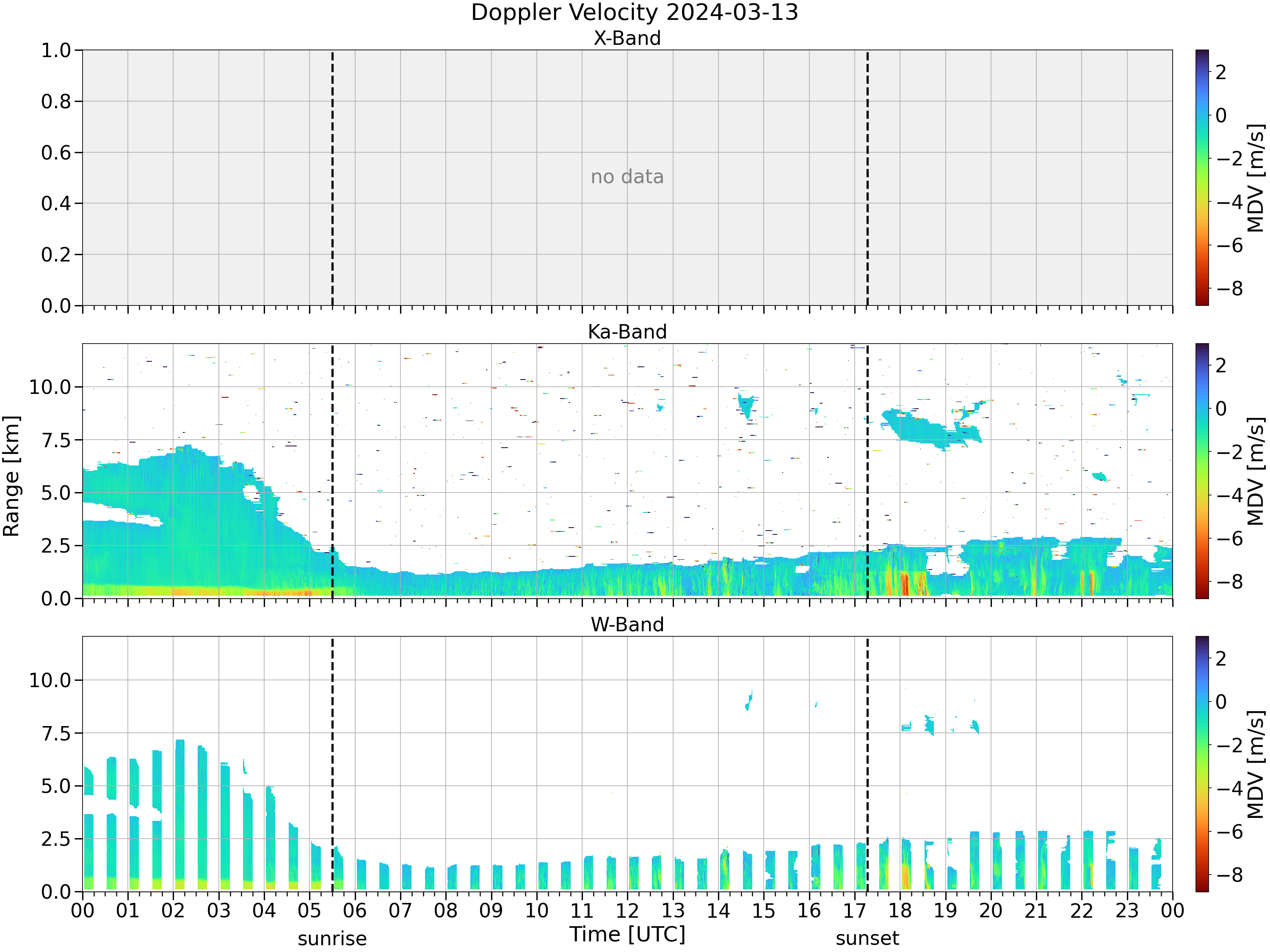Click the X-Band colorbar

(1202, 177)
